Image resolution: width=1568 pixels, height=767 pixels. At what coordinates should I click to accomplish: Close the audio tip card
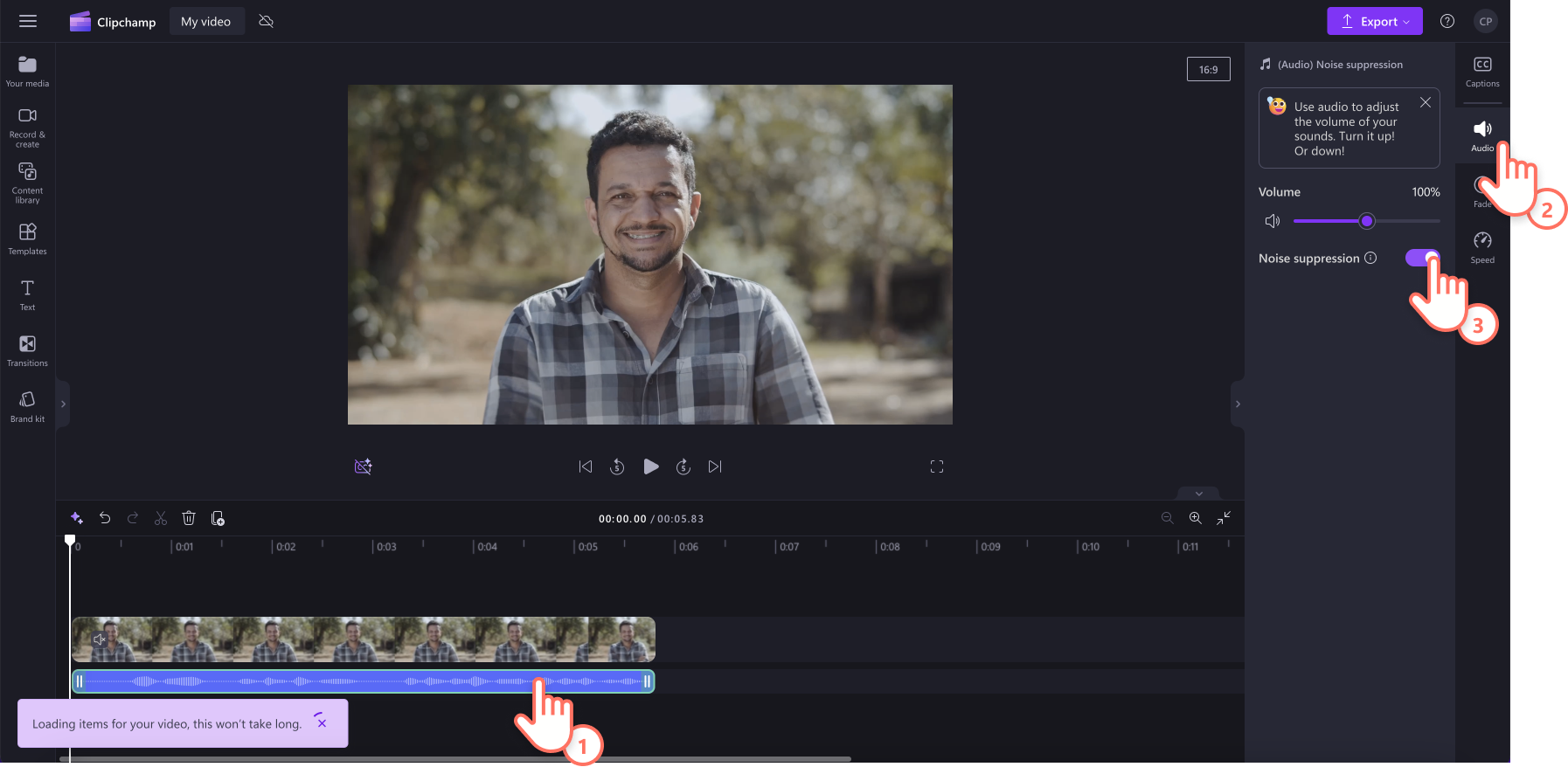[1426, 102]
